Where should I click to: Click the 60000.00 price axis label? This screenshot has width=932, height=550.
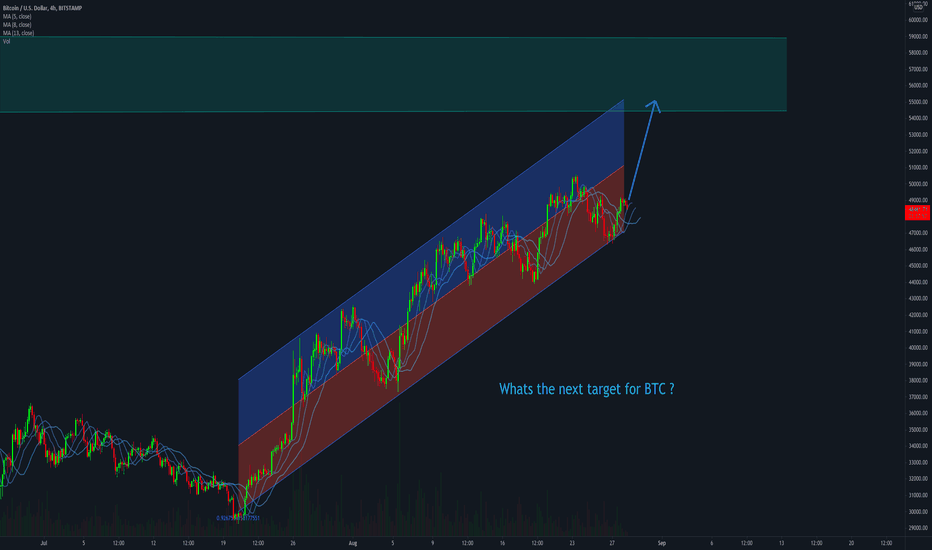click(918, 20)
